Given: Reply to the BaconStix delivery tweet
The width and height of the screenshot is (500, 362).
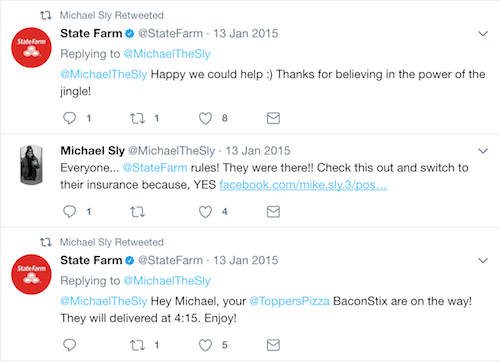Looking at the screenshot, I should pos(69,345).
